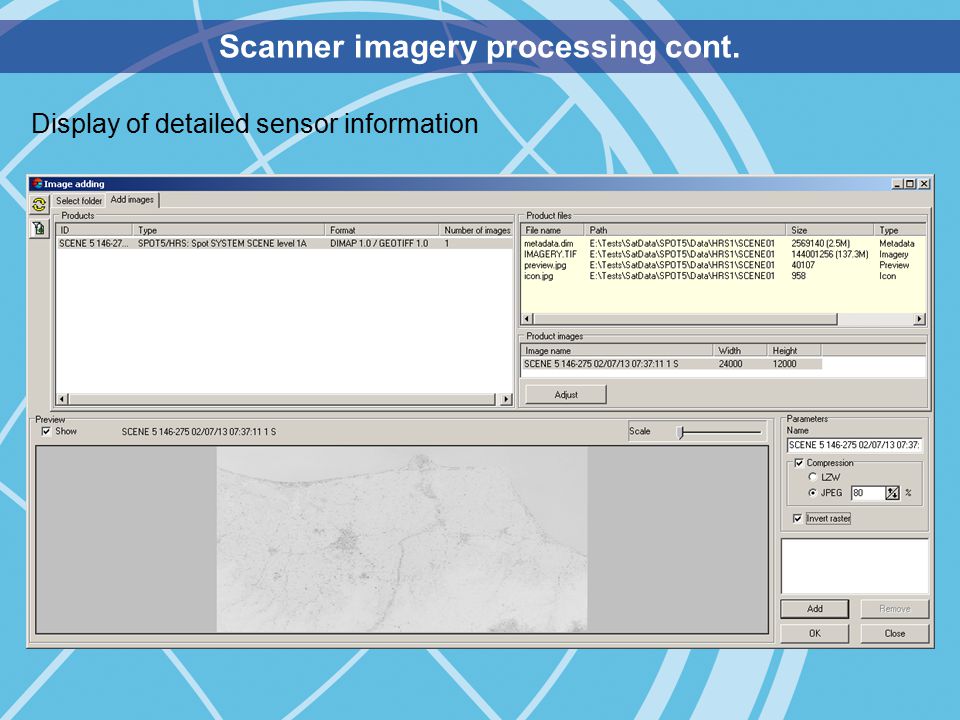Click the right arrow of Product files scrollbar
The width and height of the screenshot is (960, 720).
point(919,319)
